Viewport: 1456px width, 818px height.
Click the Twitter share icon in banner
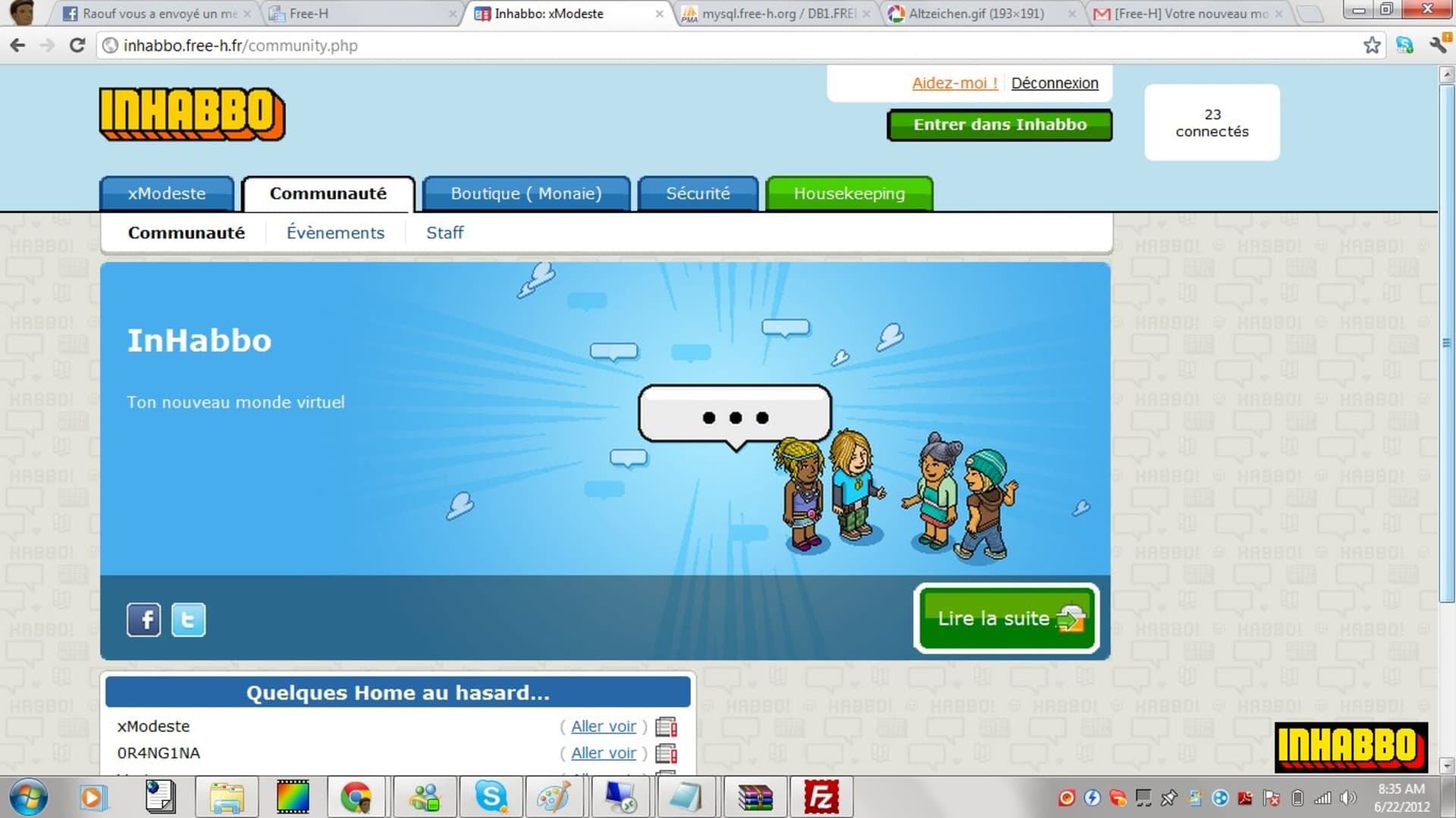[188, 620]
